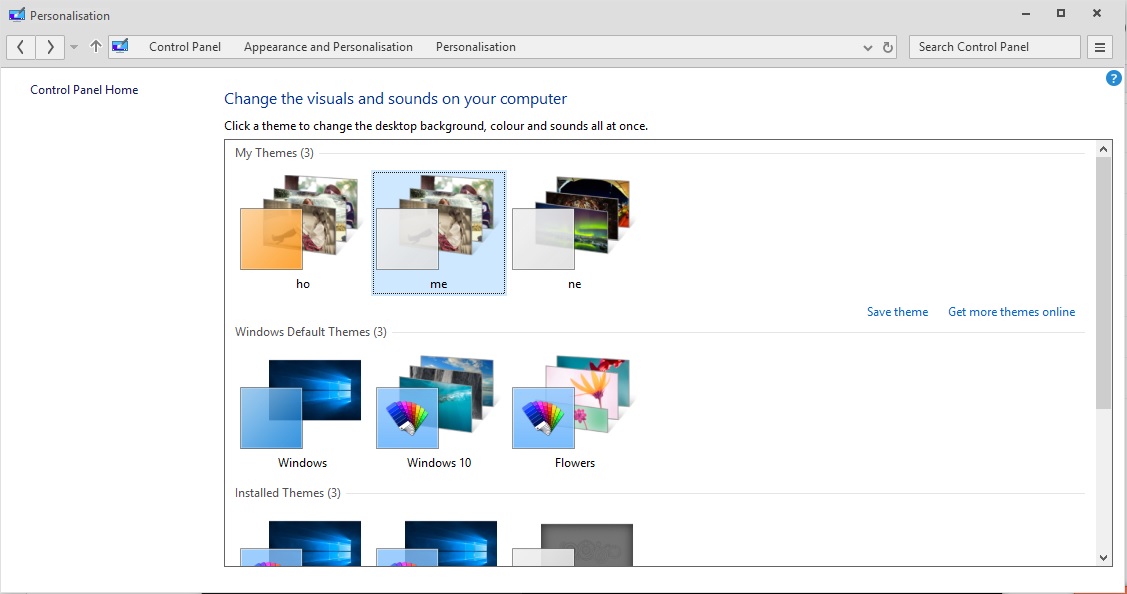Viewport: 1127px width, 594px height.
Task: Click the back navigation arrow
Action: click(20, 46)
